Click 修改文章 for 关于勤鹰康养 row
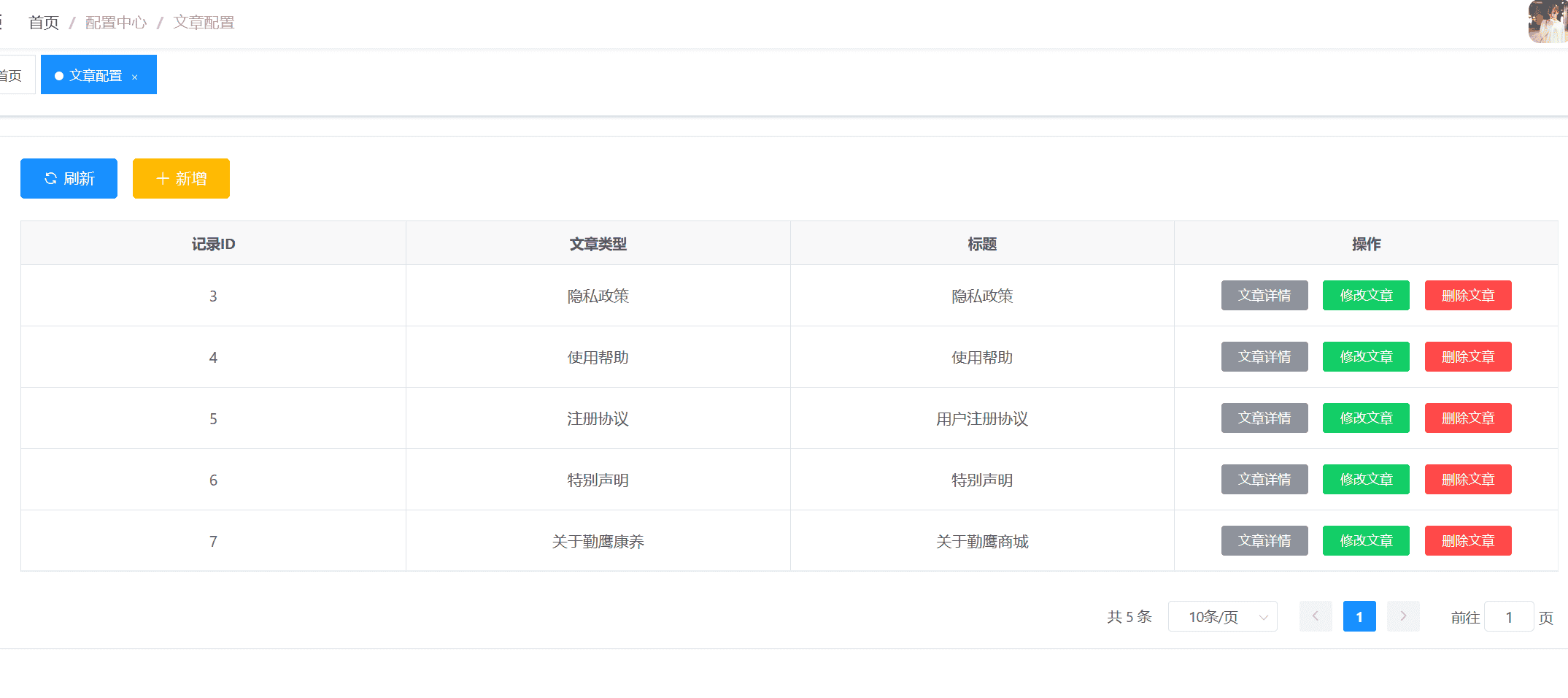 point(1365,540)
